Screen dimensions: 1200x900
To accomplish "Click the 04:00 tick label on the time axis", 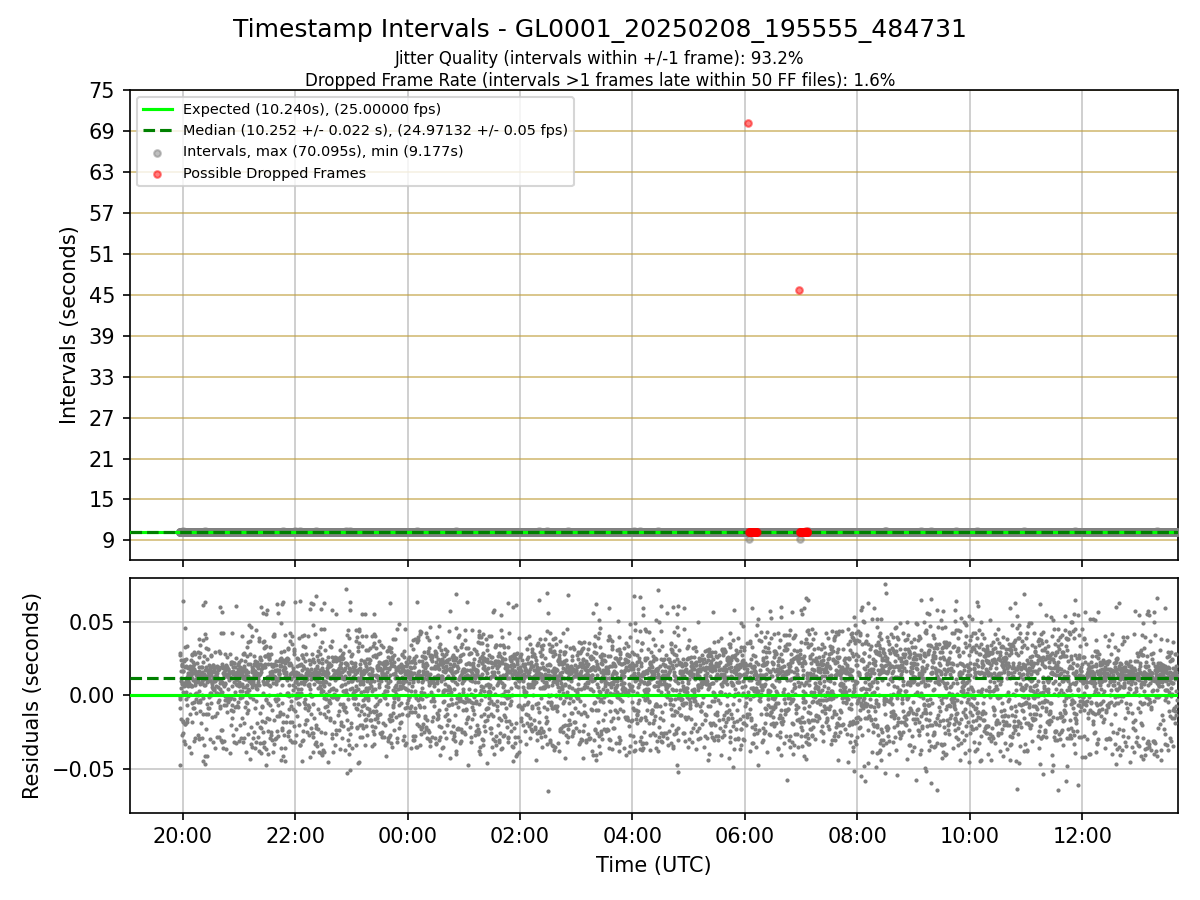I will (632, 835).
